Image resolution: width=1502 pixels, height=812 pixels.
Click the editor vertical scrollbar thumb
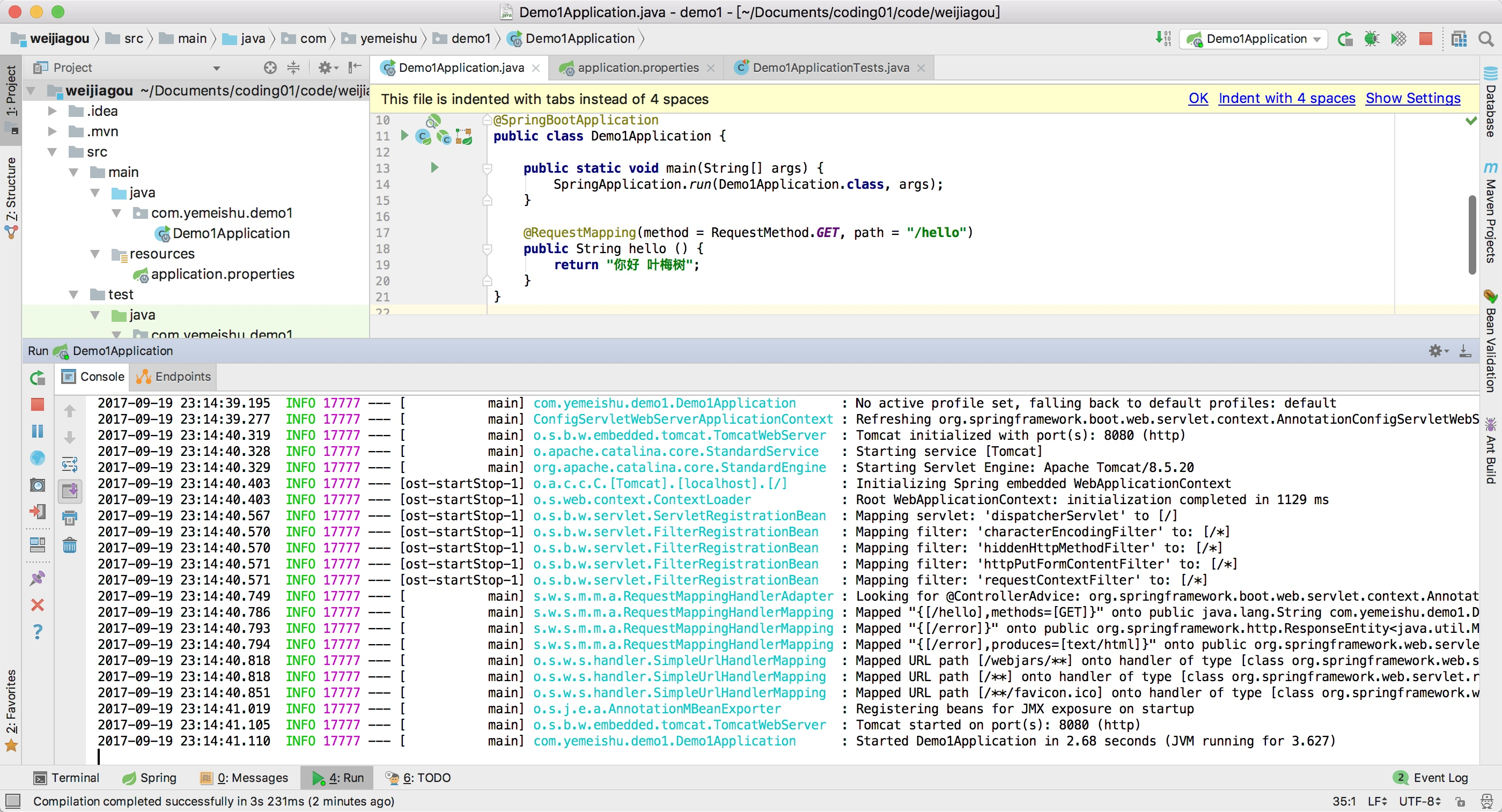click(x=1471, y=233)
